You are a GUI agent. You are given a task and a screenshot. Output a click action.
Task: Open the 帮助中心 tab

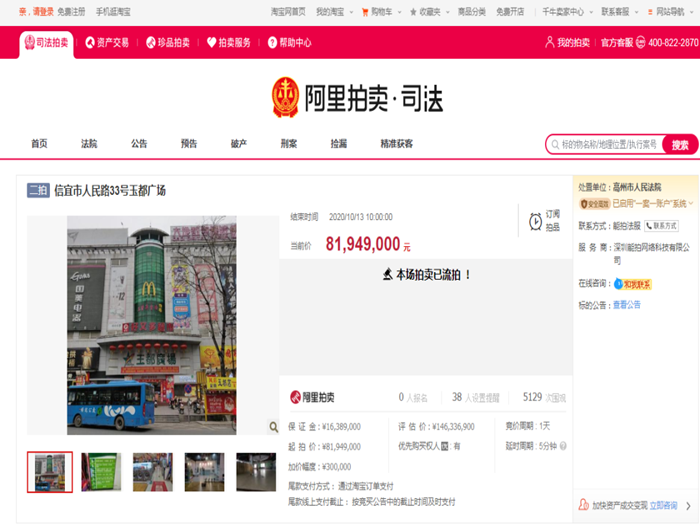(x=289, y=43)
